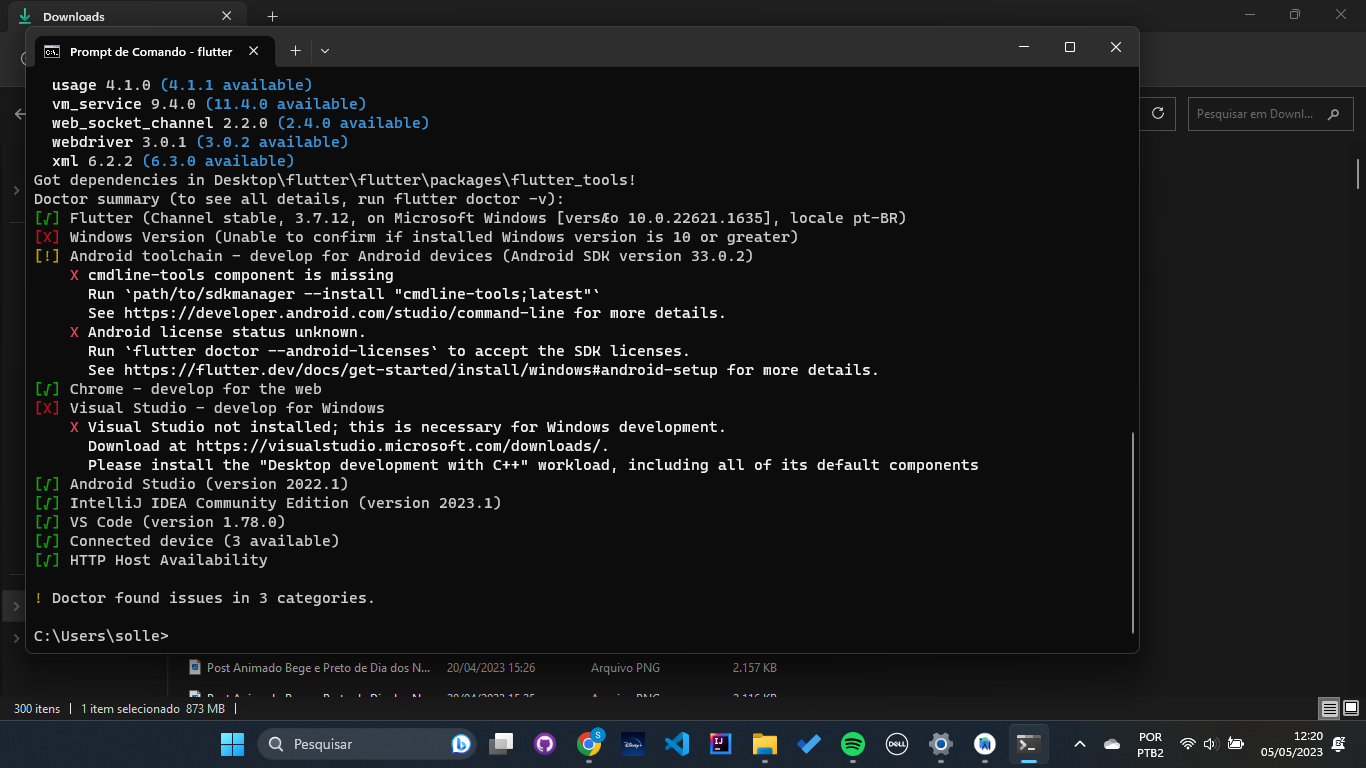The height and width of the screenshot is (768, 1366).
Task: Click the 'Connected device (3 available)' line
Action: point(187,541)
